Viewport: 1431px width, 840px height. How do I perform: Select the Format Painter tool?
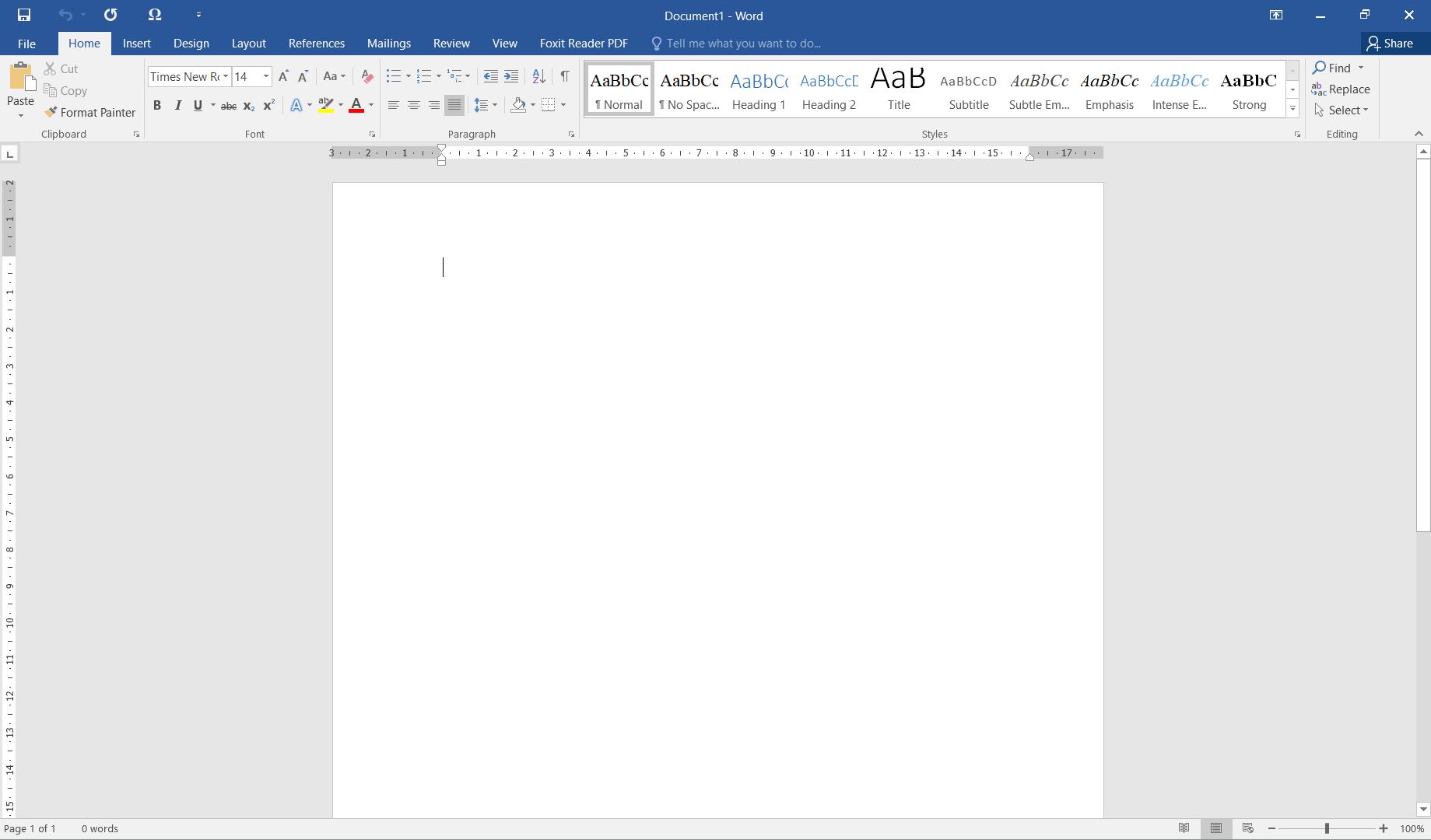pos(89,113)
